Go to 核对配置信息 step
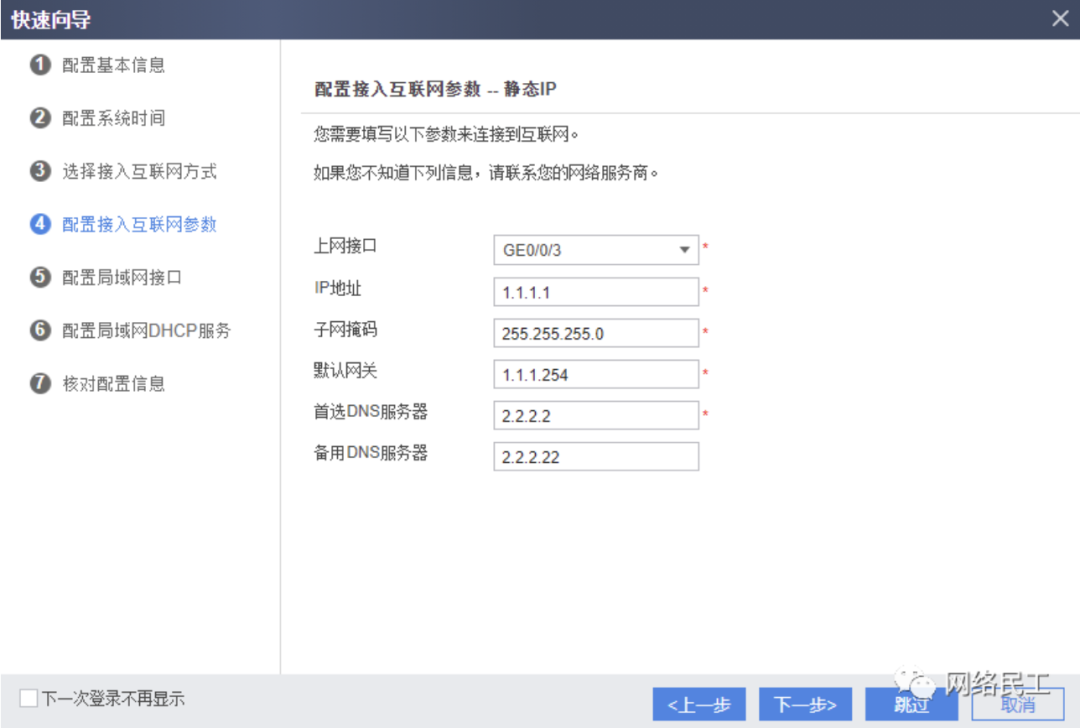 pyautogui.click(x=114, y=383)
